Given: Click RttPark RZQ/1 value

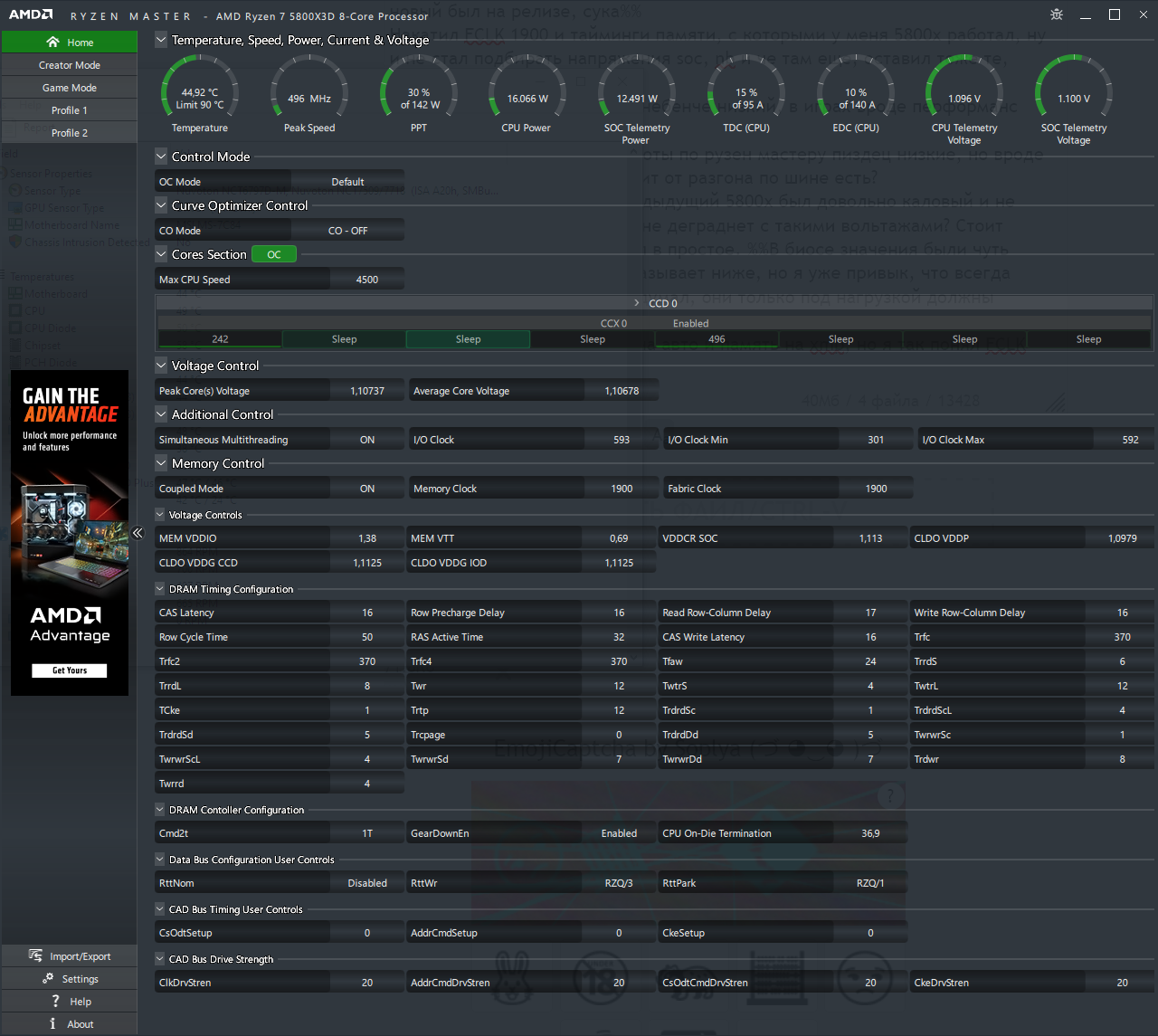Looking at the screenshot, I should 870,883.
